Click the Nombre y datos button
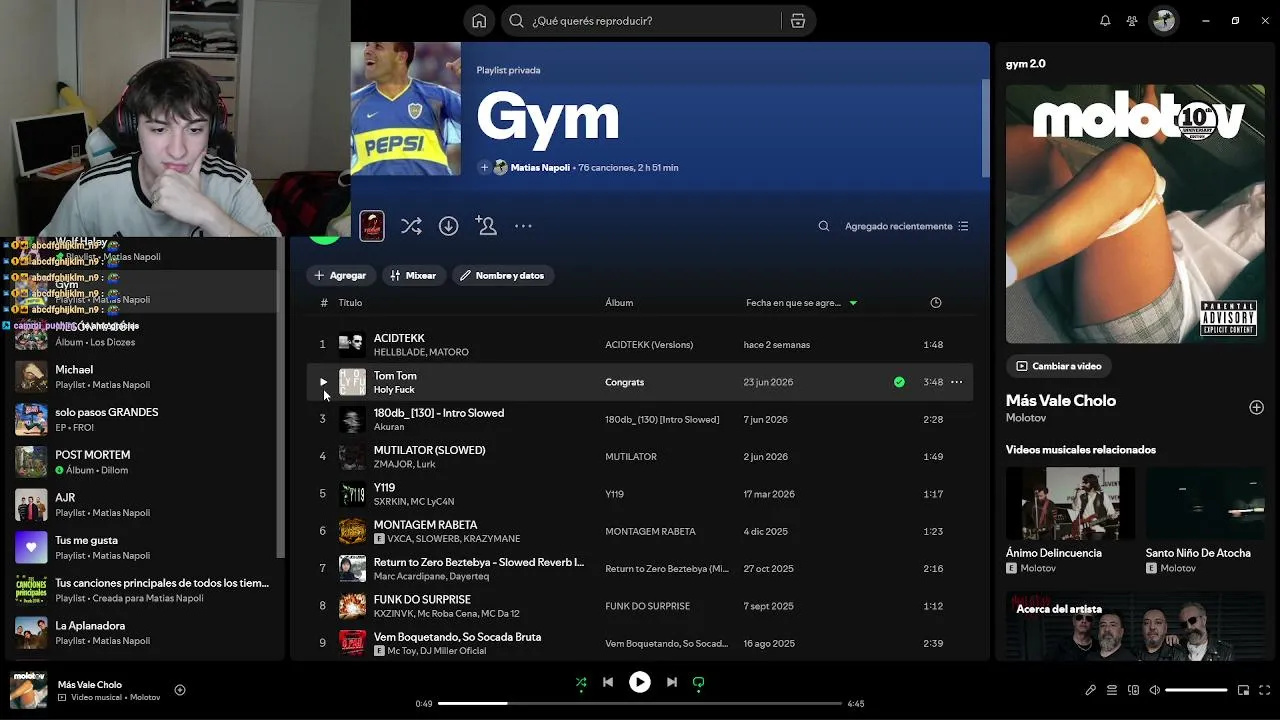The image size is (1280, 720). 502,276
